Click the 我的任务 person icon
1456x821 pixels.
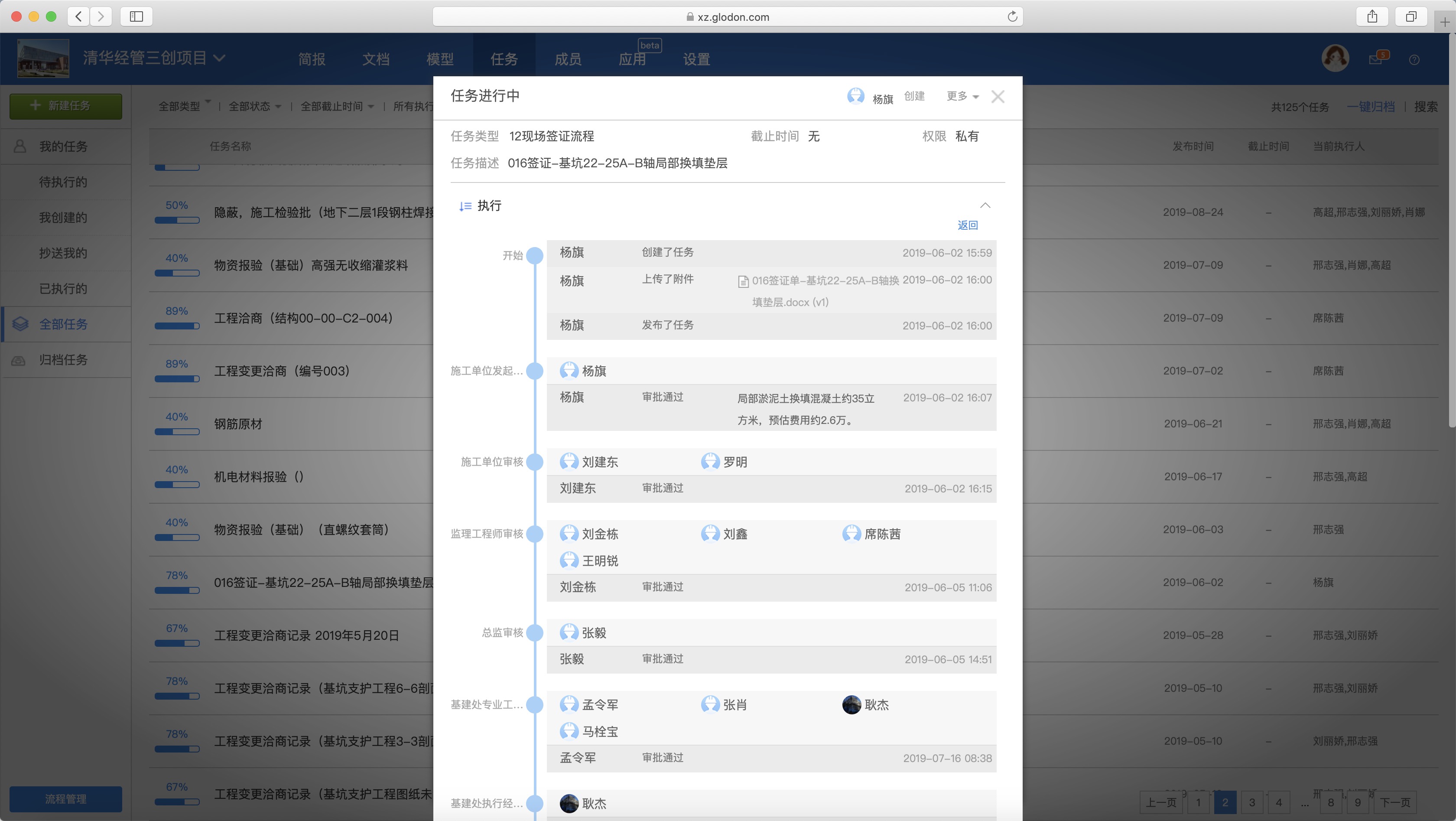19,147
